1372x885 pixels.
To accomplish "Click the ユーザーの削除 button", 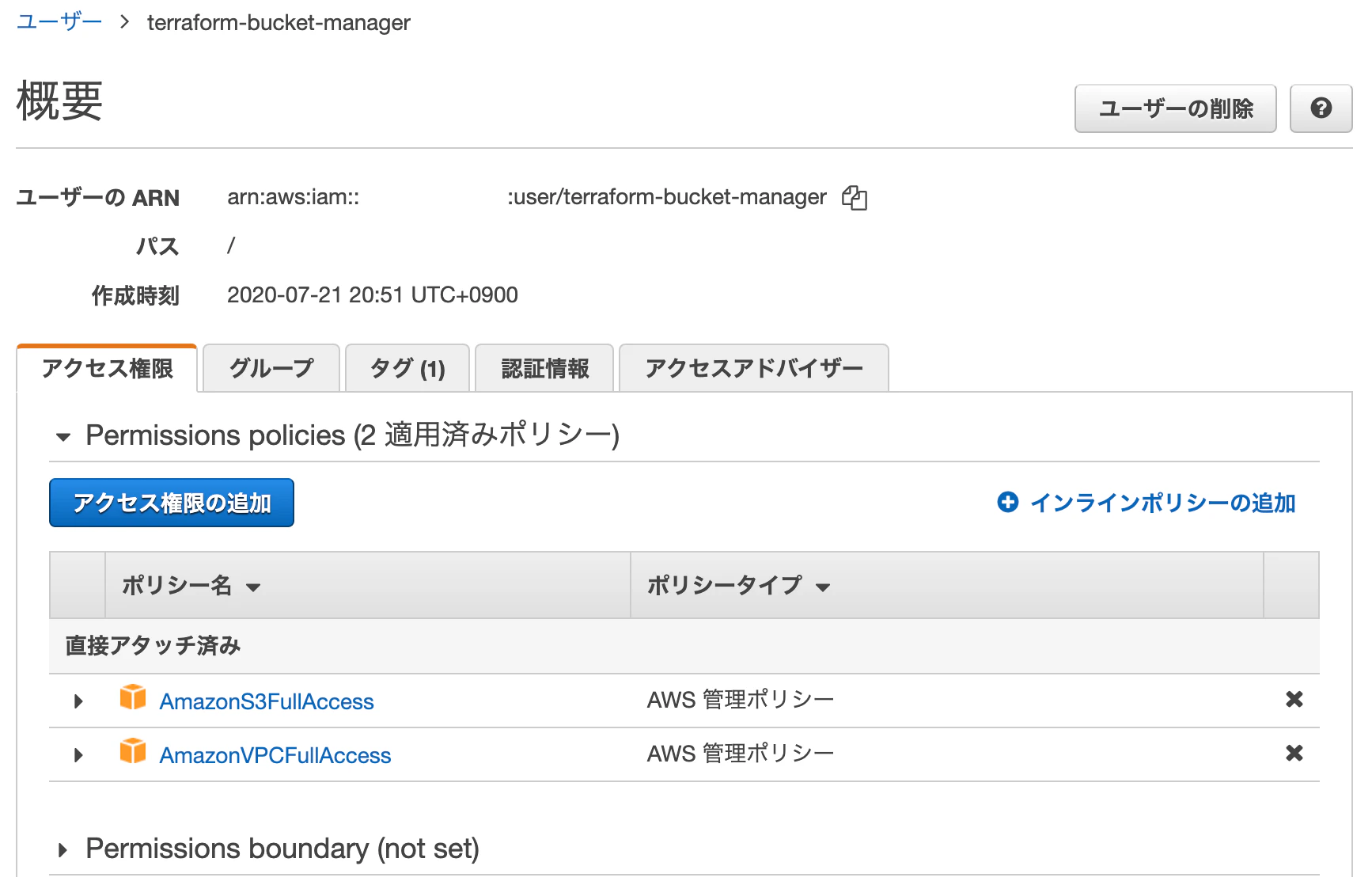I will tap(1175, 108).
